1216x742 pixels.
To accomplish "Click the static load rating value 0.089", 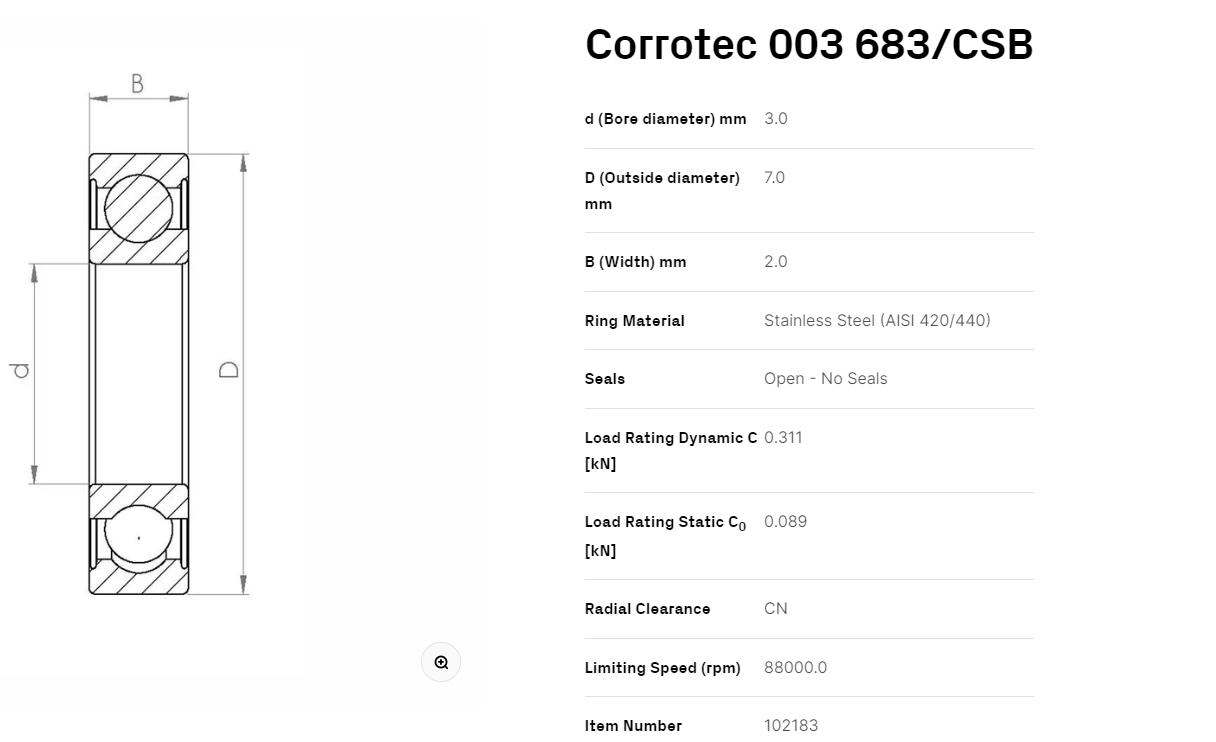I will click(785, 522).
